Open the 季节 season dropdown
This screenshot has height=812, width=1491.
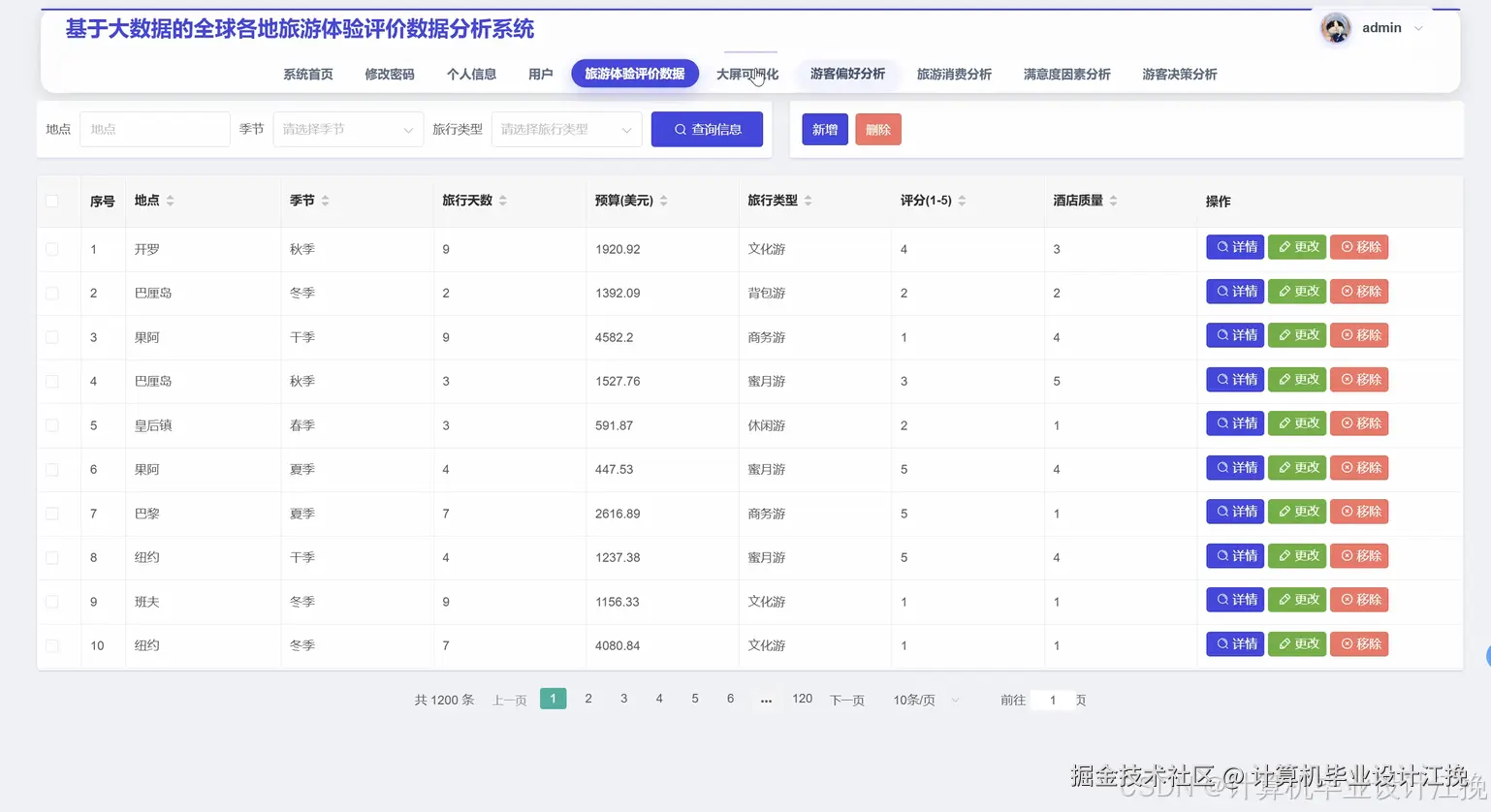pos(347,129)
